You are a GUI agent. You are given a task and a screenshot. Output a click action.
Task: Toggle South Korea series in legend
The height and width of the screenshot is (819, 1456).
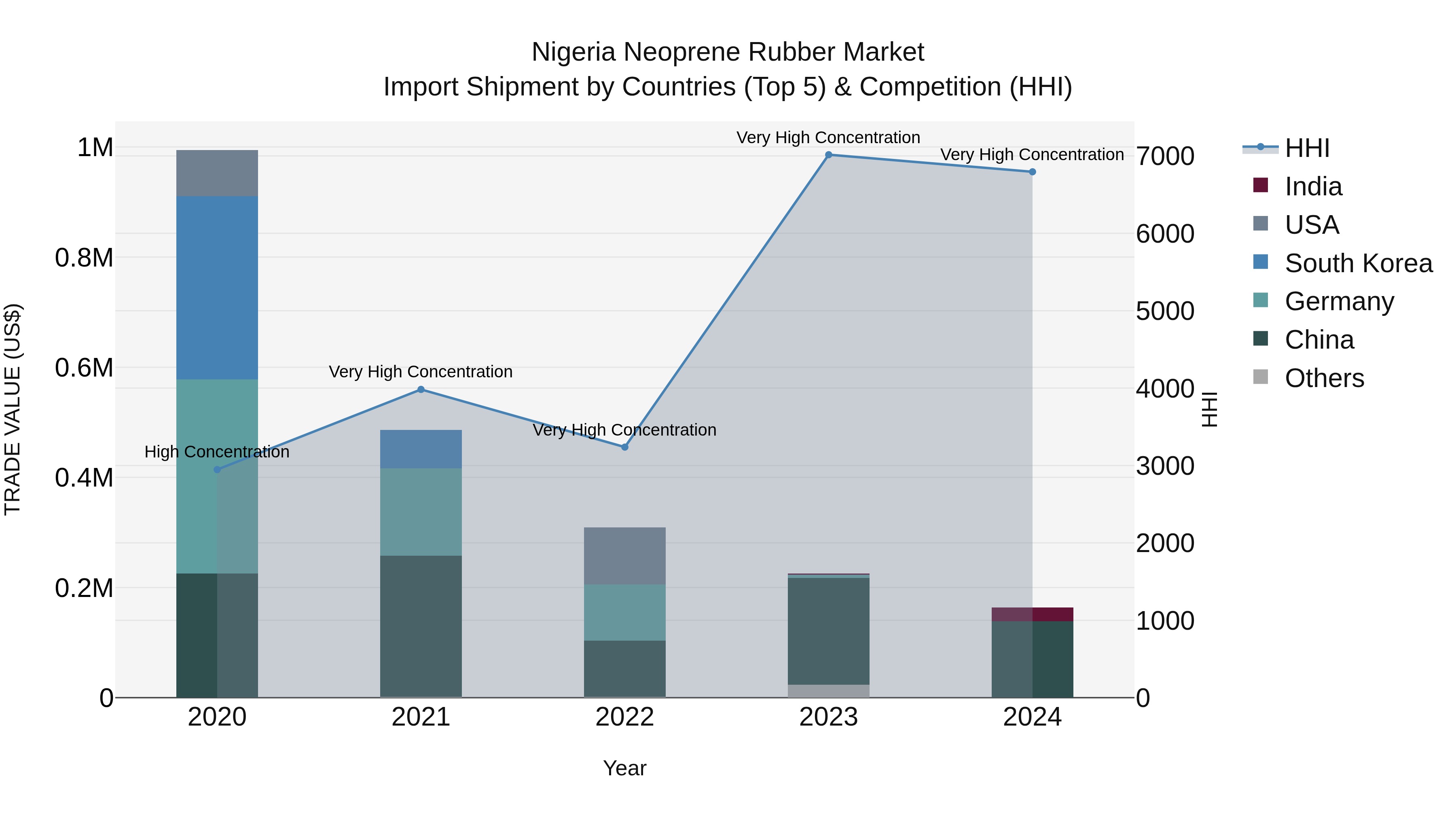coord(1342,263)
